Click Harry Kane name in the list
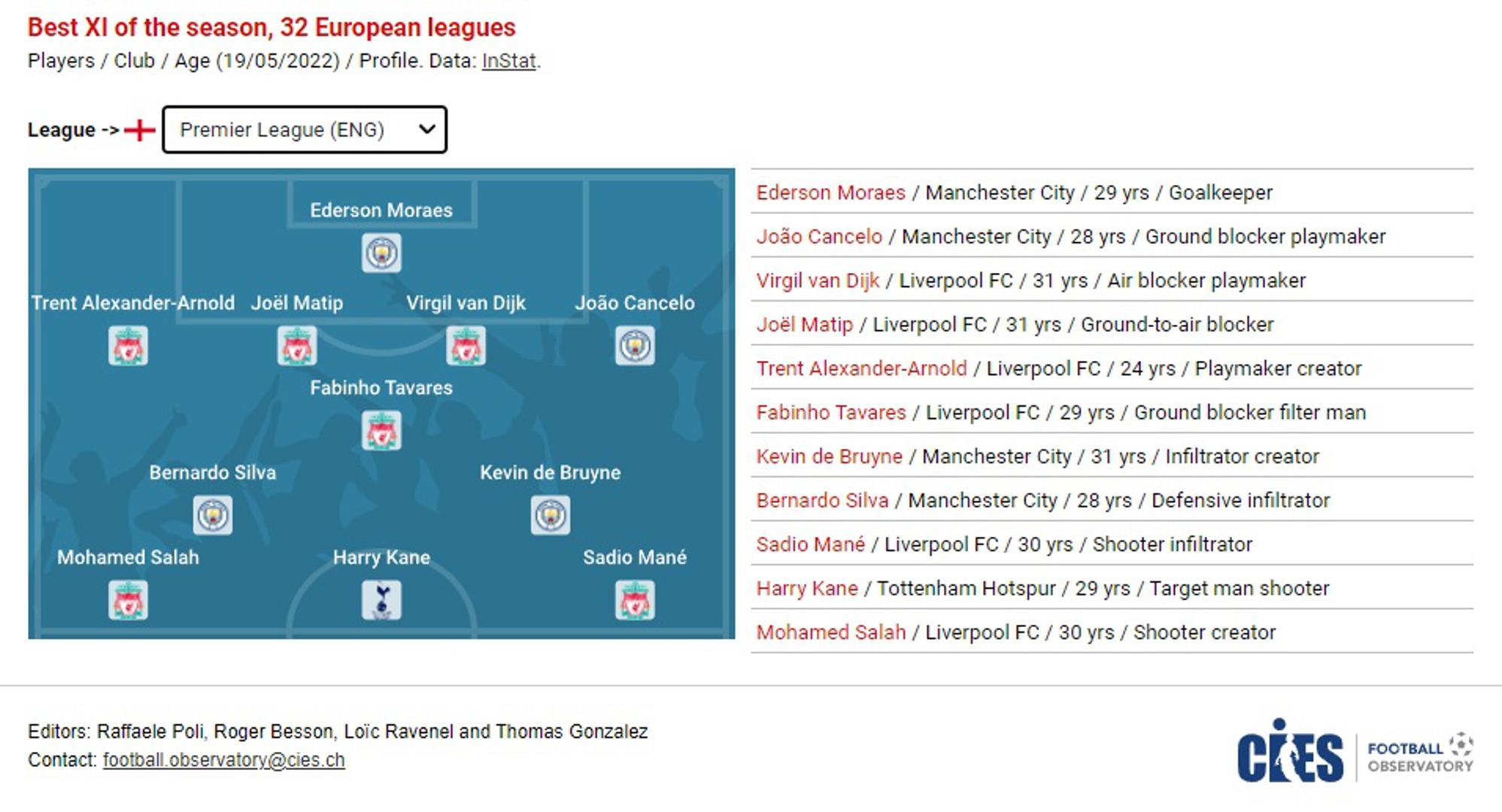 click(x=807, y=588)
